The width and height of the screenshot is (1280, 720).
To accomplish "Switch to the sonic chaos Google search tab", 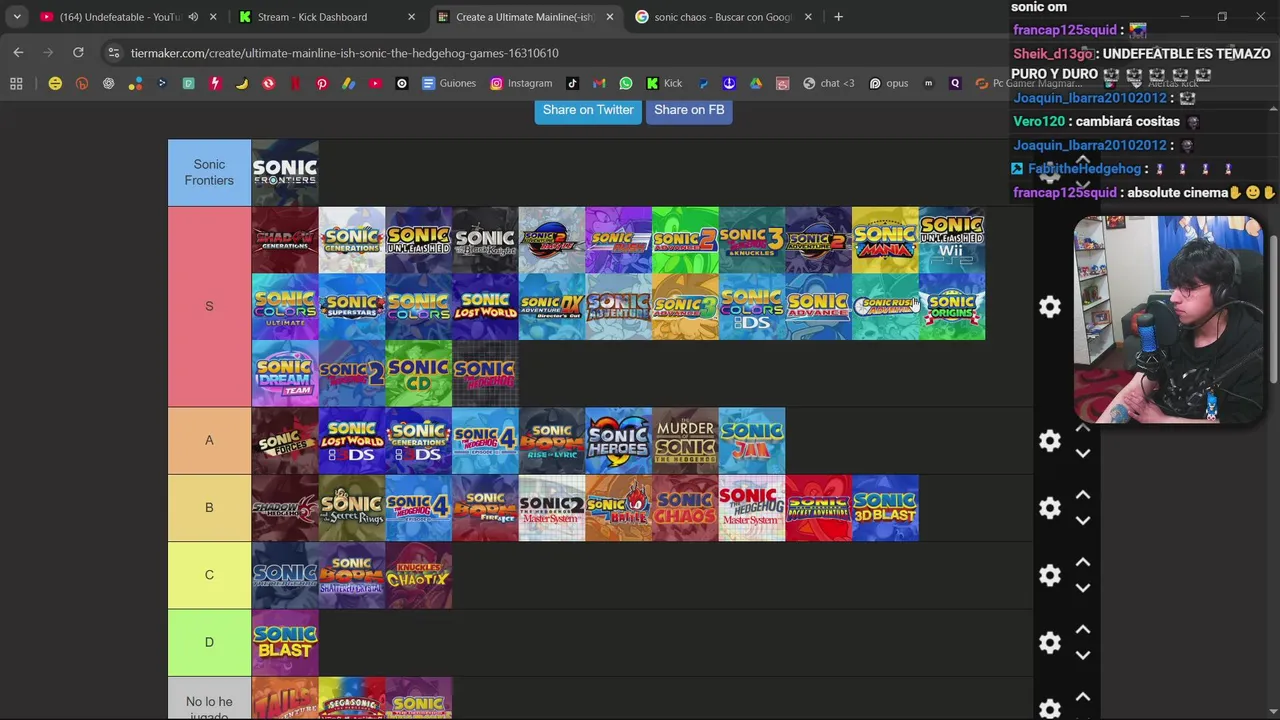I will tap(722, 17).
